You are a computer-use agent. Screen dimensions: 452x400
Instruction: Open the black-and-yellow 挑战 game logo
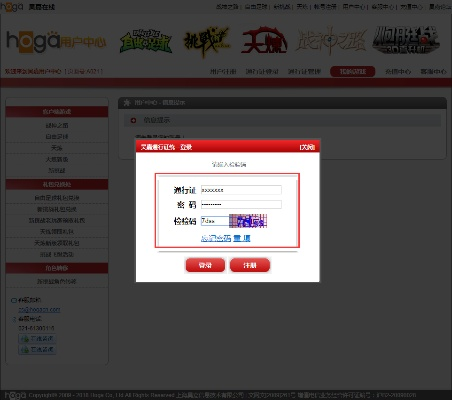point(207,42)
